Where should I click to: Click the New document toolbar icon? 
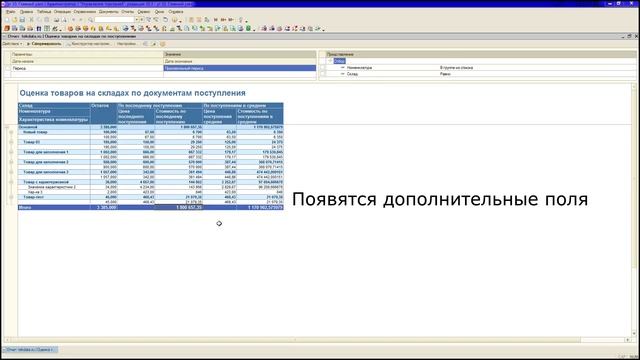pyautogui.click(x=7, y=20)
